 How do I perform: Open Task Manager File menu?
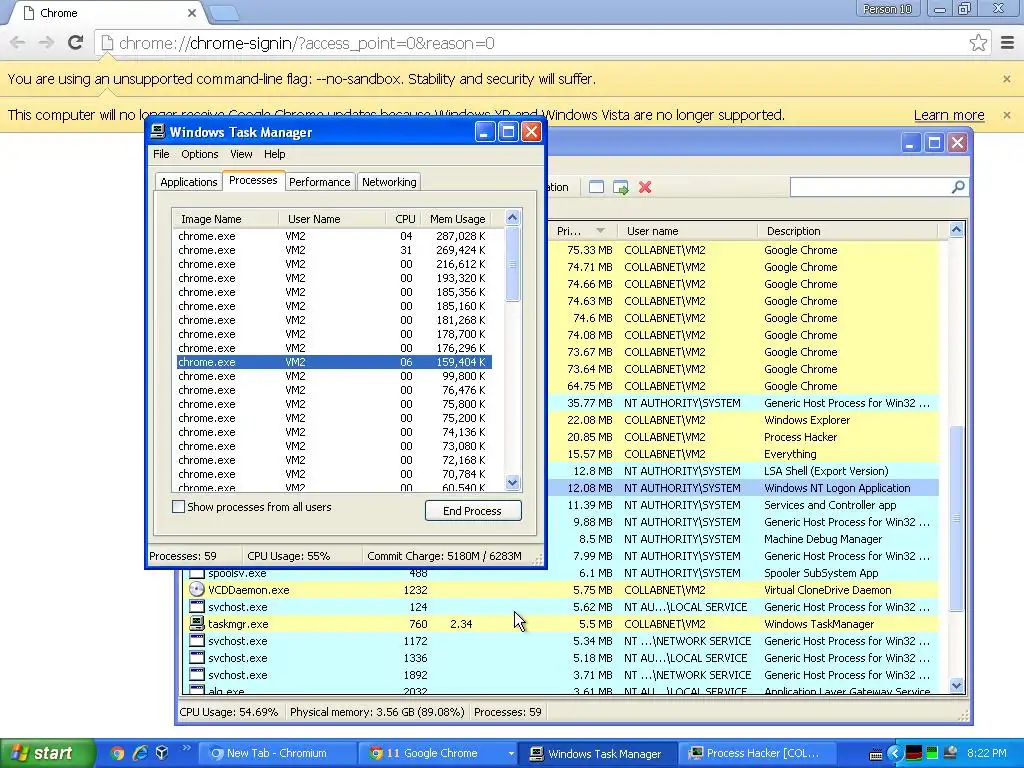point(161,154)
